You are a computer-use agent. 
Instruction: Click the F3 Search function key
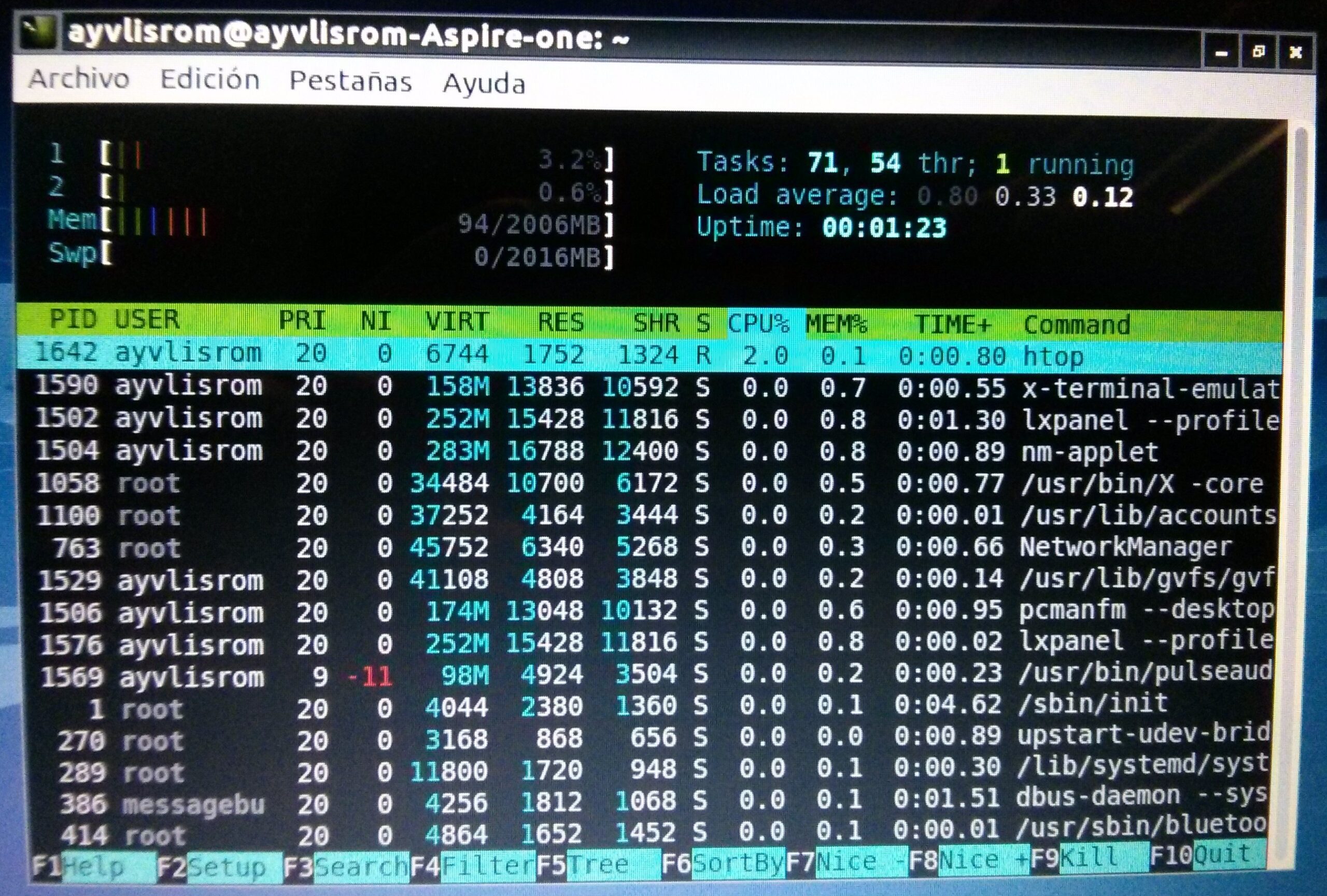click(x=347, y=867)
